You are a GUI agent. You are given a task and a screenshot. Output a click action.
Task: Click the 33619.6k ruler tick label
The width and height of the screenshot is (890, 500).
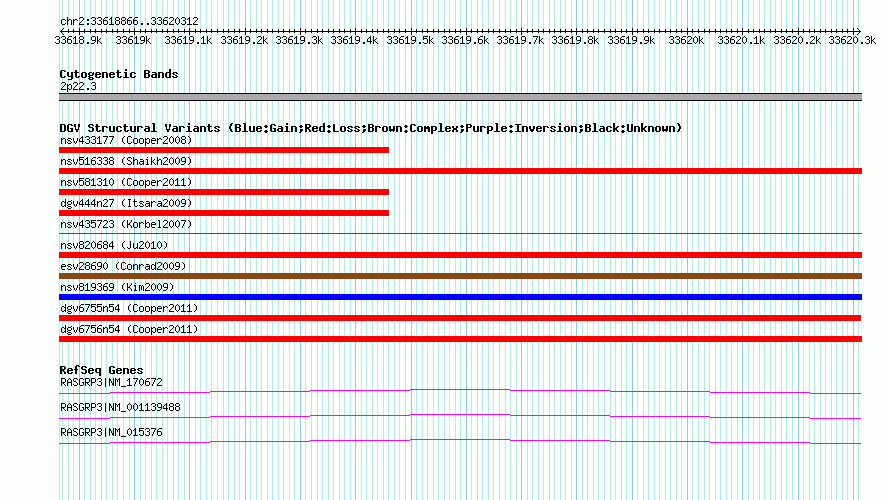pos(465,40)
